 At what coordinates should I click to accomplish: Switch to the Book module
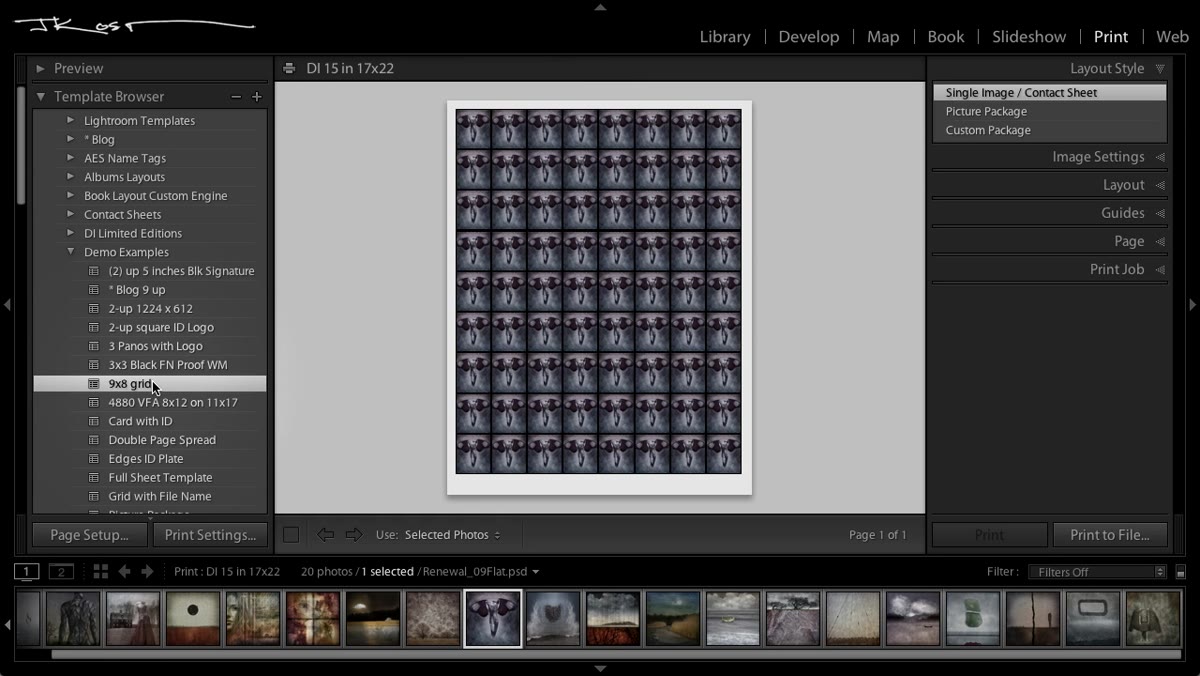[945, 36]
